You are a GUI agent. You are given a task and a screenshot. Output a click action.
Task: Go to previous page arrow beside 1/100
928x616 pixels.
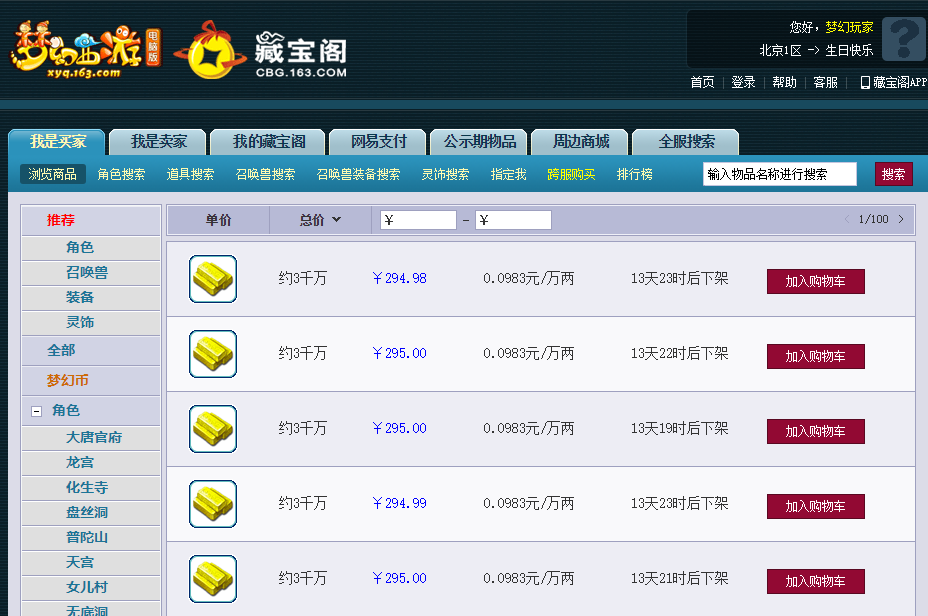(x=847, y=219)
